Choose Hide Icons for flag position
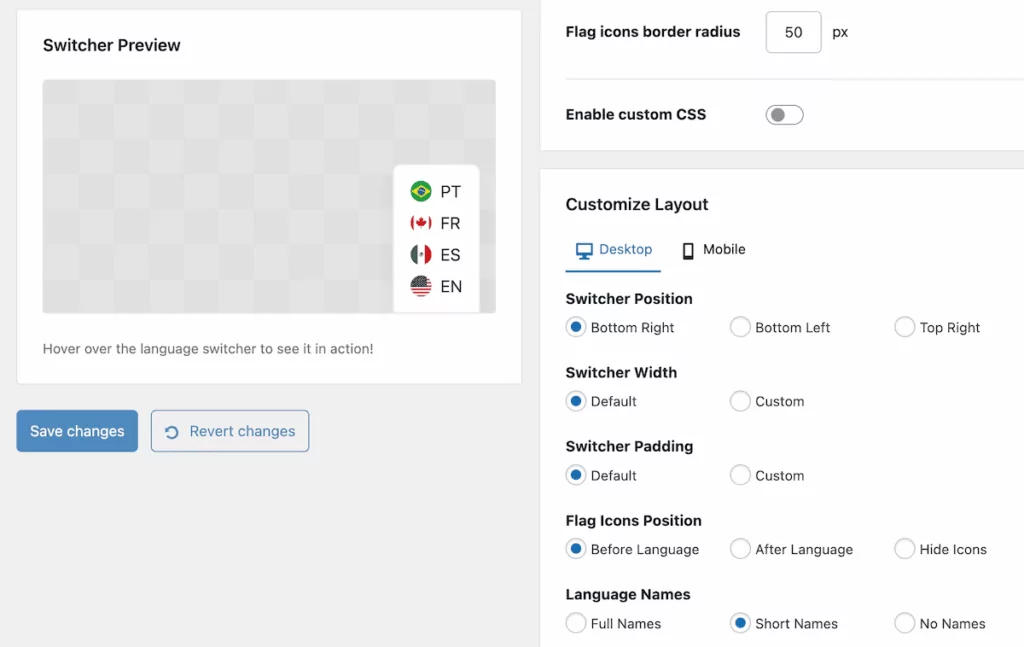1024x647 pixels. click(x=904, y=549)
